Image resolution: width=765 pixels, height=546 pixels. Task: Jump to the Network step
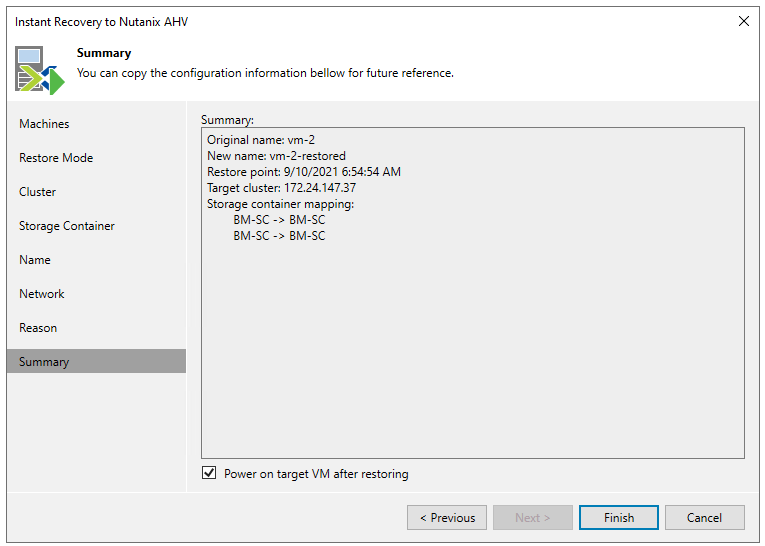[42, 294]
